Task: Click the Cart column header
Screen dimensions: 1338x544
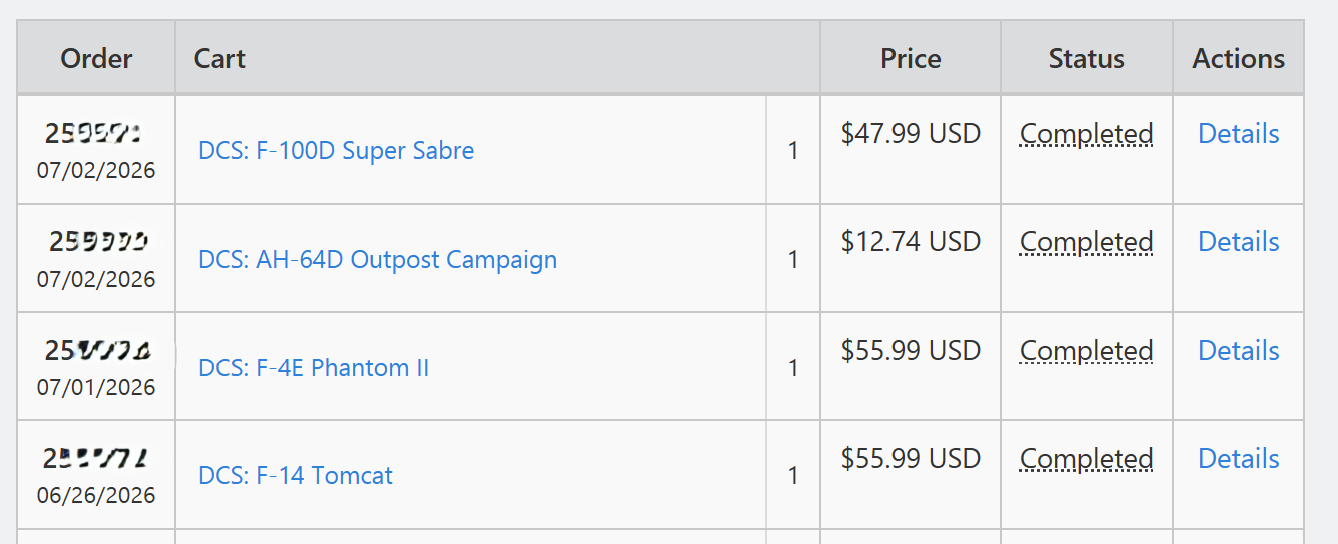Action: click(498, 58)
